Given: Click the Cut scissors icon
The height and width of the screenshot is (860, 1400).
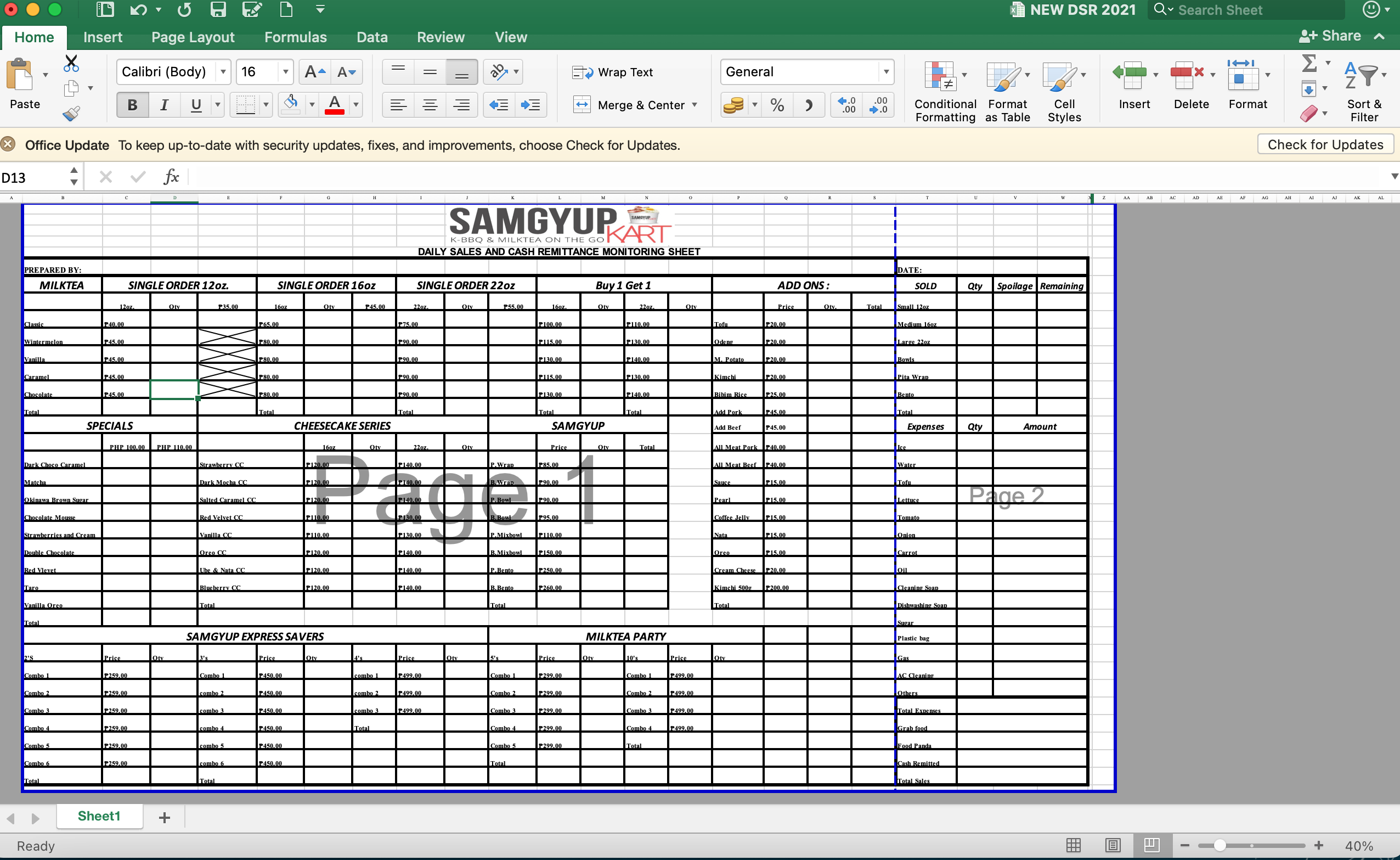Looking at the screenshot, I should (71, 63).
